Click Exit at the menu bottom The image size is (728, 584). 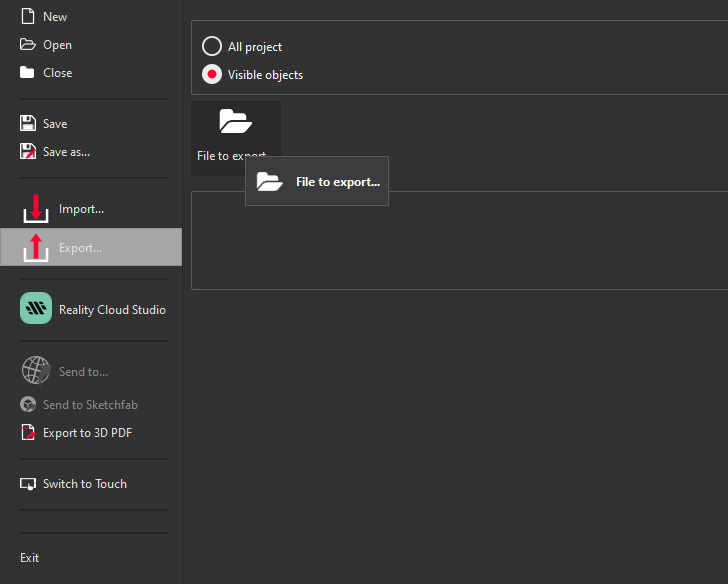click(x=29, y=558)
